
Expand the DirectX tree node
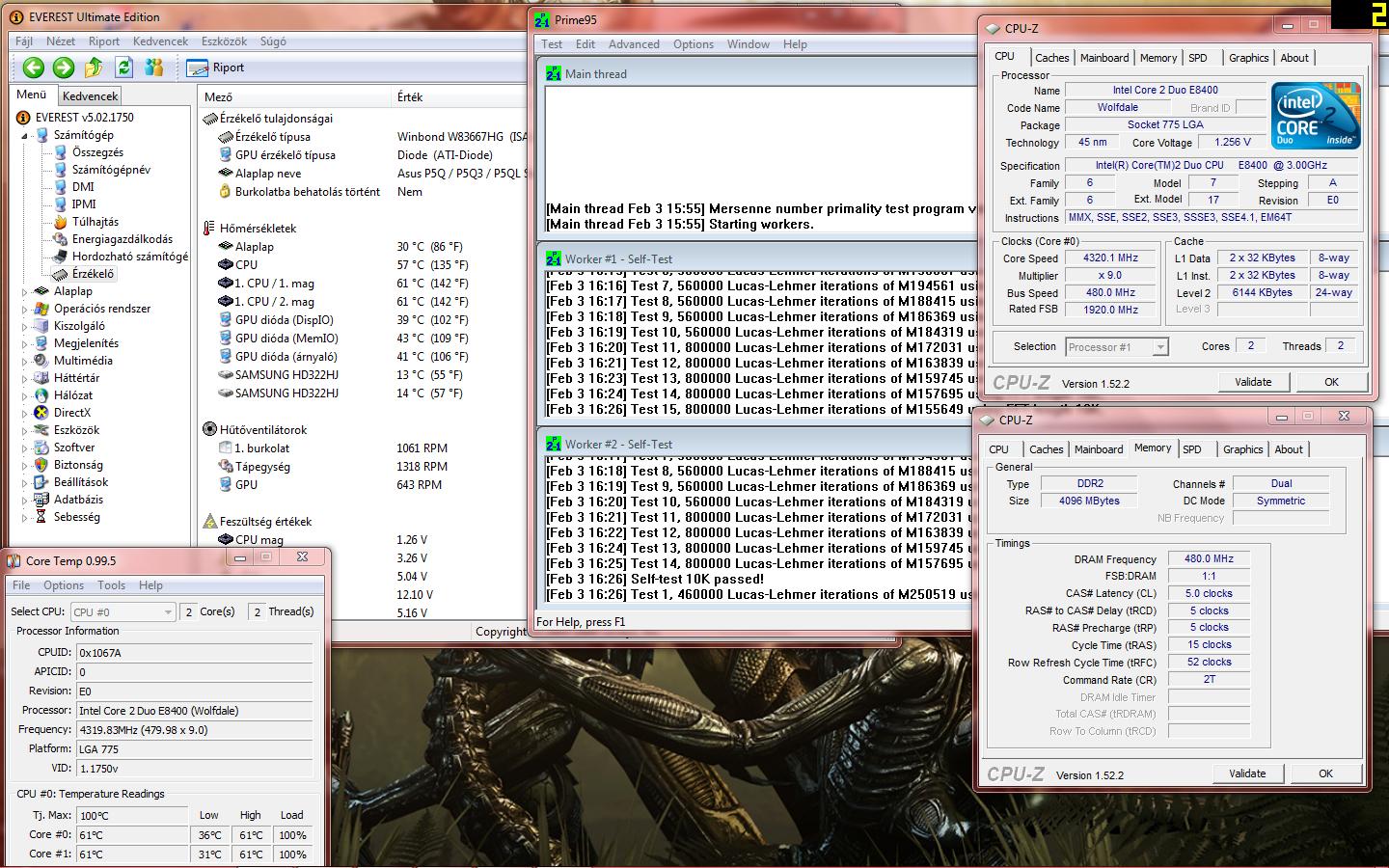click(26, 413)
